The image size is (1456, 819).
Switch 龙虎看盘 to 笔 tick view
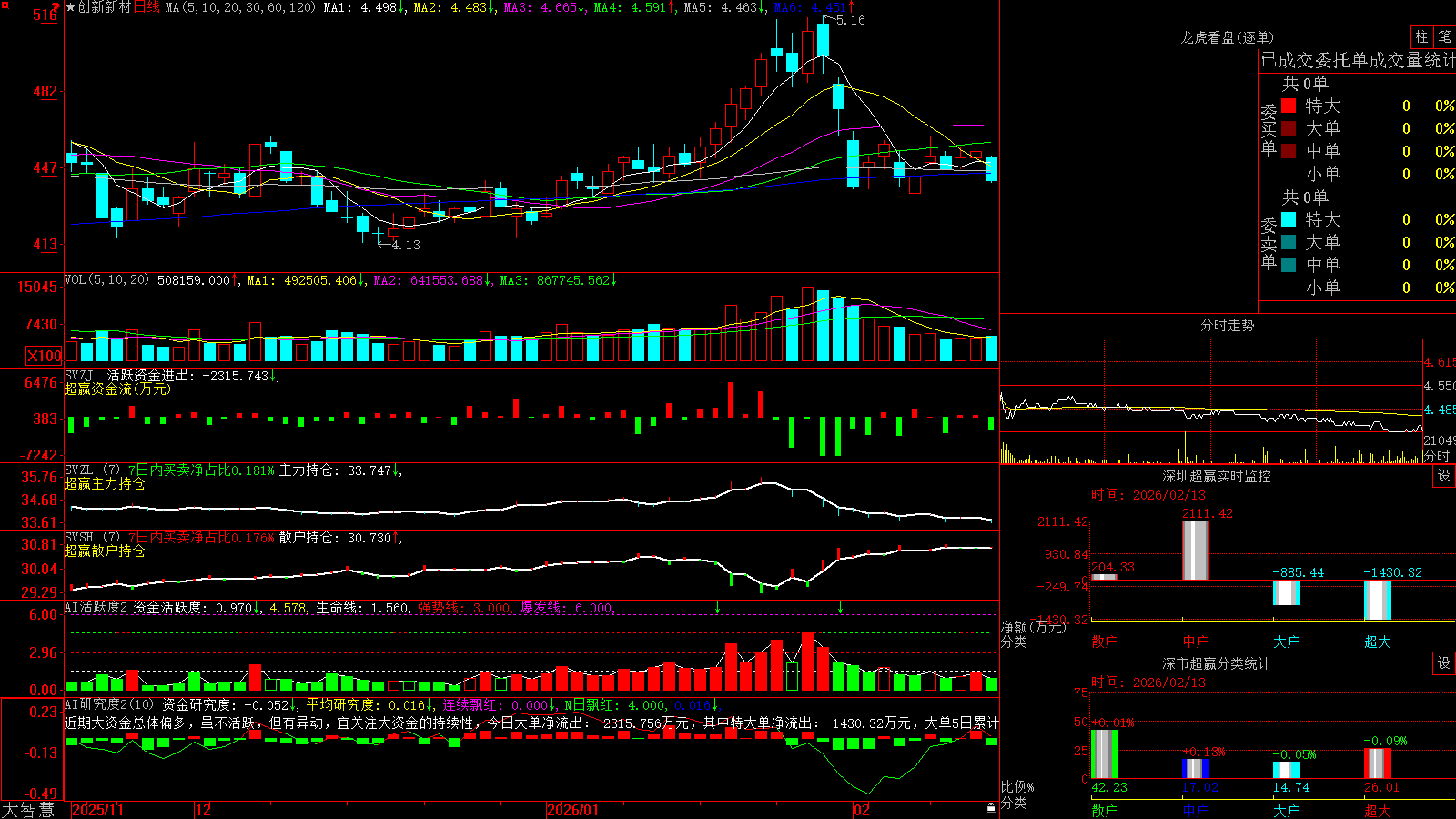click(x=1444, y=37)
